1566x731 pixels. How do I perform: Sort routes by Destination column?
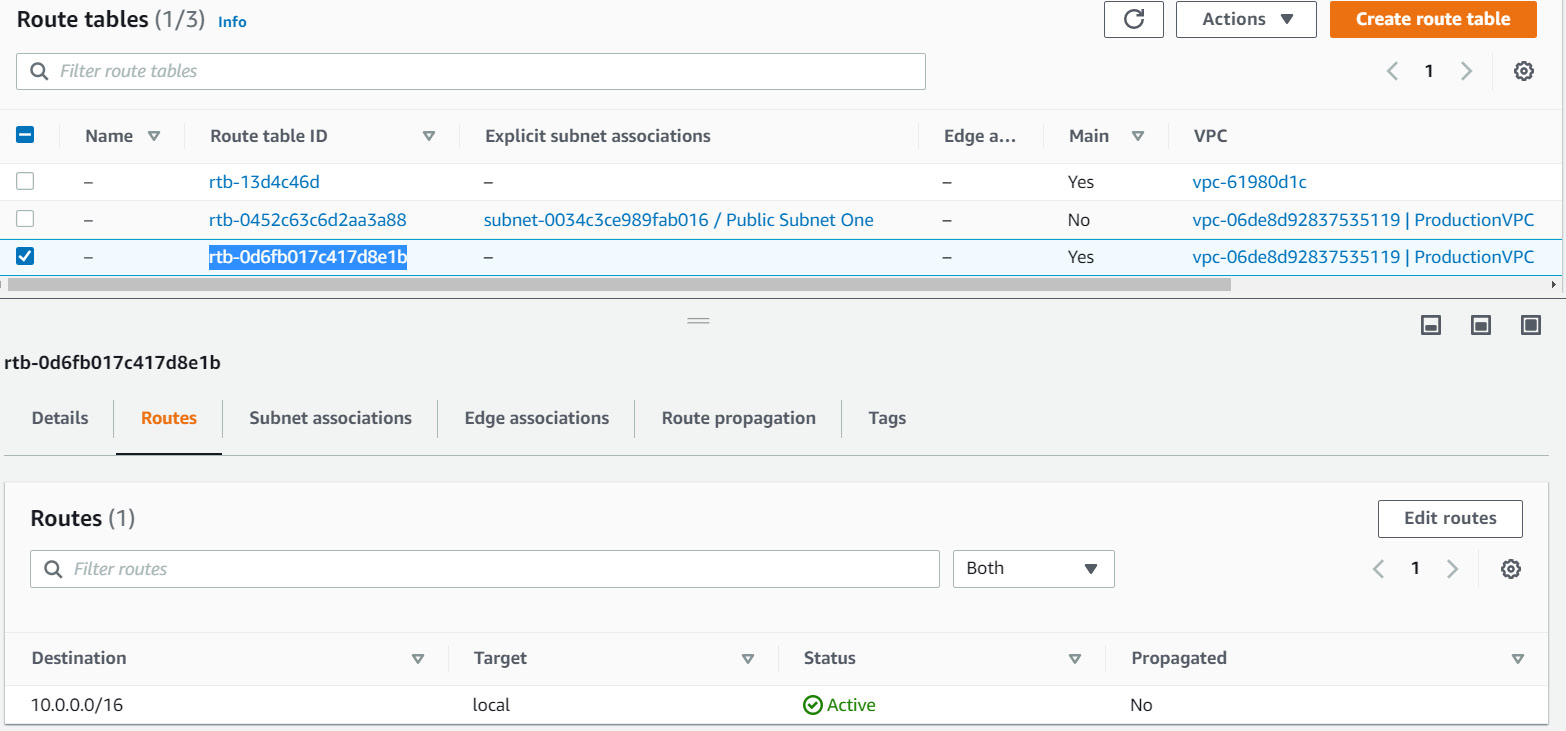(418, 658)
